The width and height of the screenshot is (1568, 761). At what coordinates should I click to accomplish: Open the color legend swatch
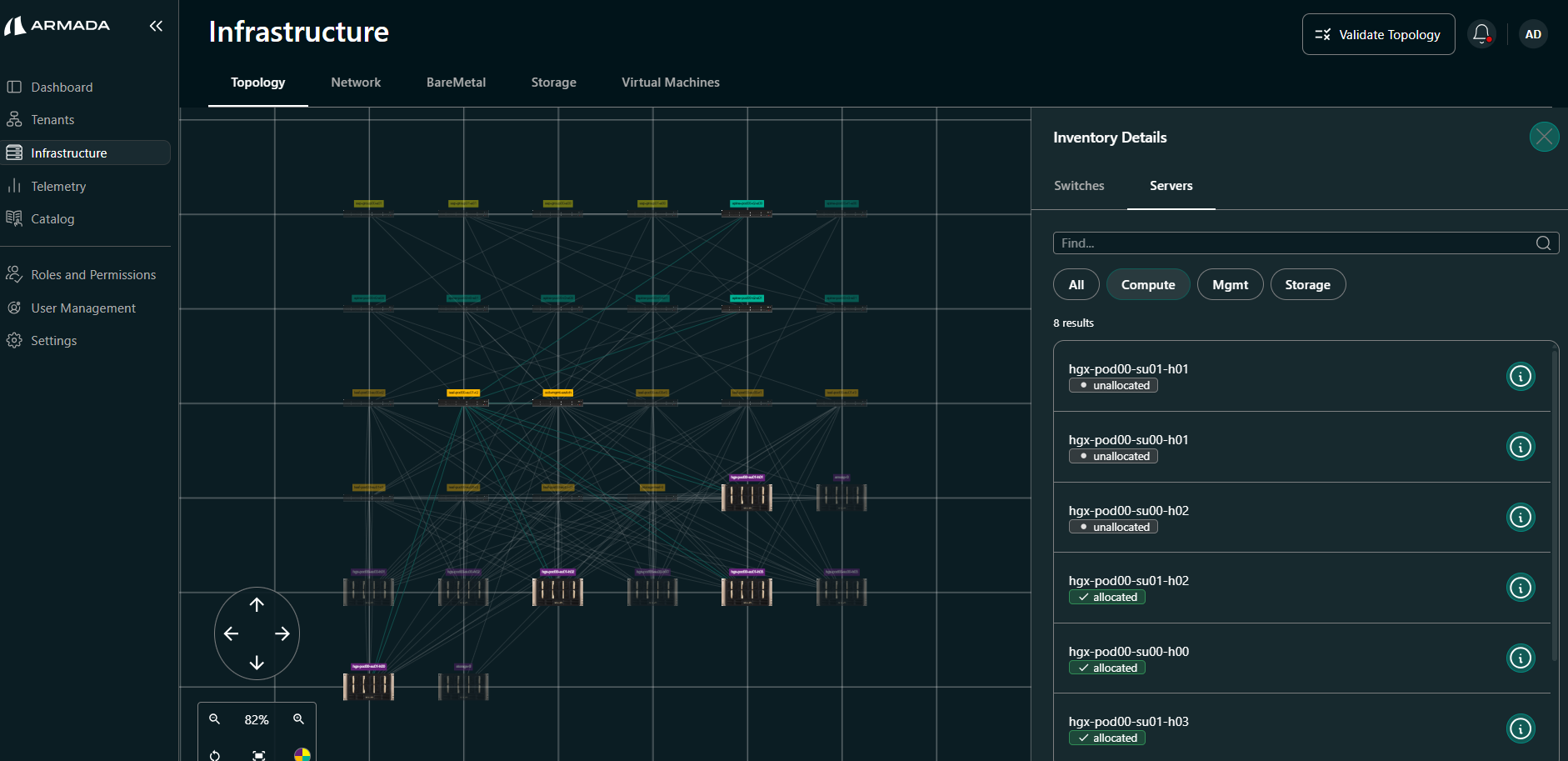point(302,755)
